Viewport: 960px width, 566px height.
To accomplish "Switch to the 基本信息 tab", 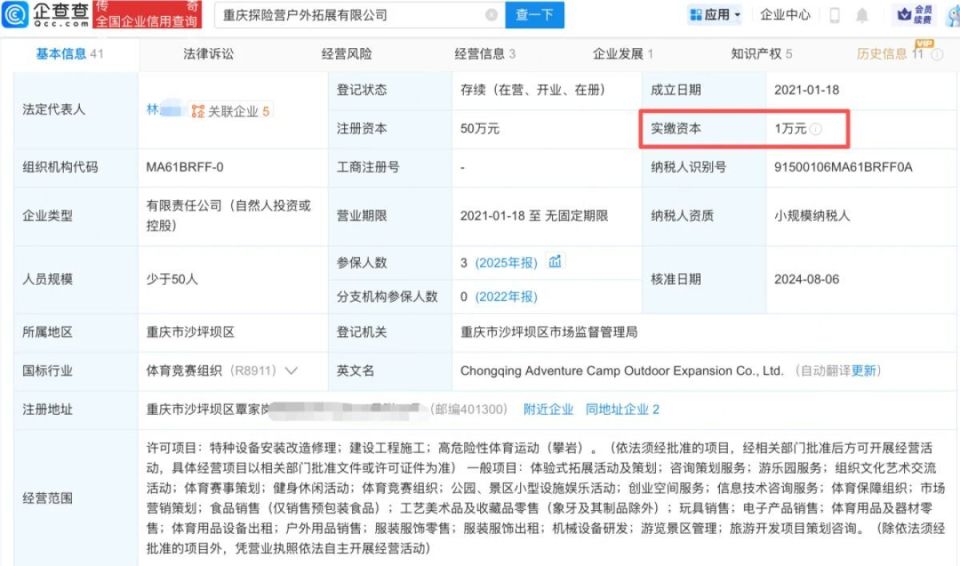I will [69, 54].
